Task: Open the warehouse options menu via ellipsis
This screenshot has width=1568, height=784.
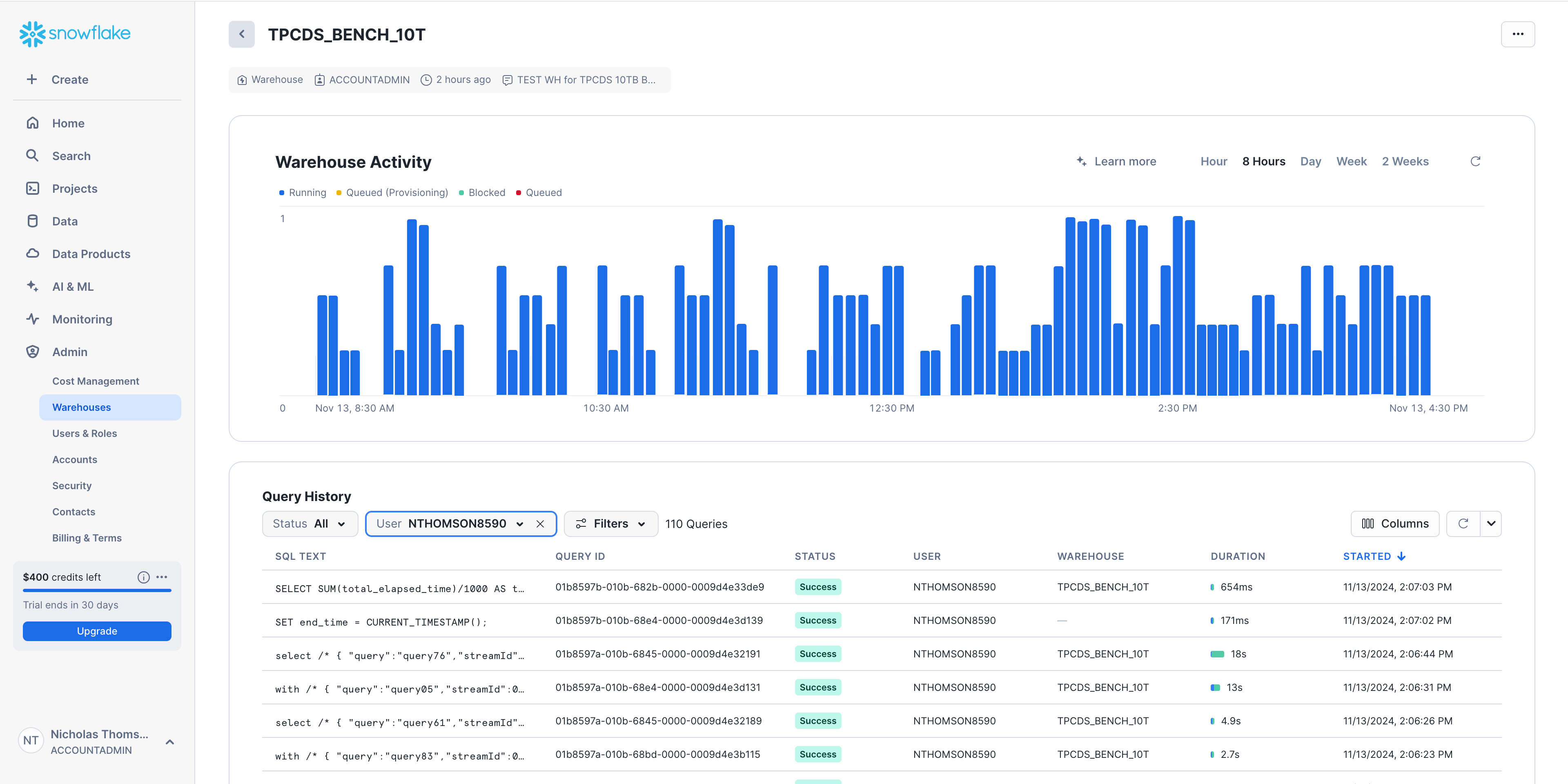Action: [1518, 34]
